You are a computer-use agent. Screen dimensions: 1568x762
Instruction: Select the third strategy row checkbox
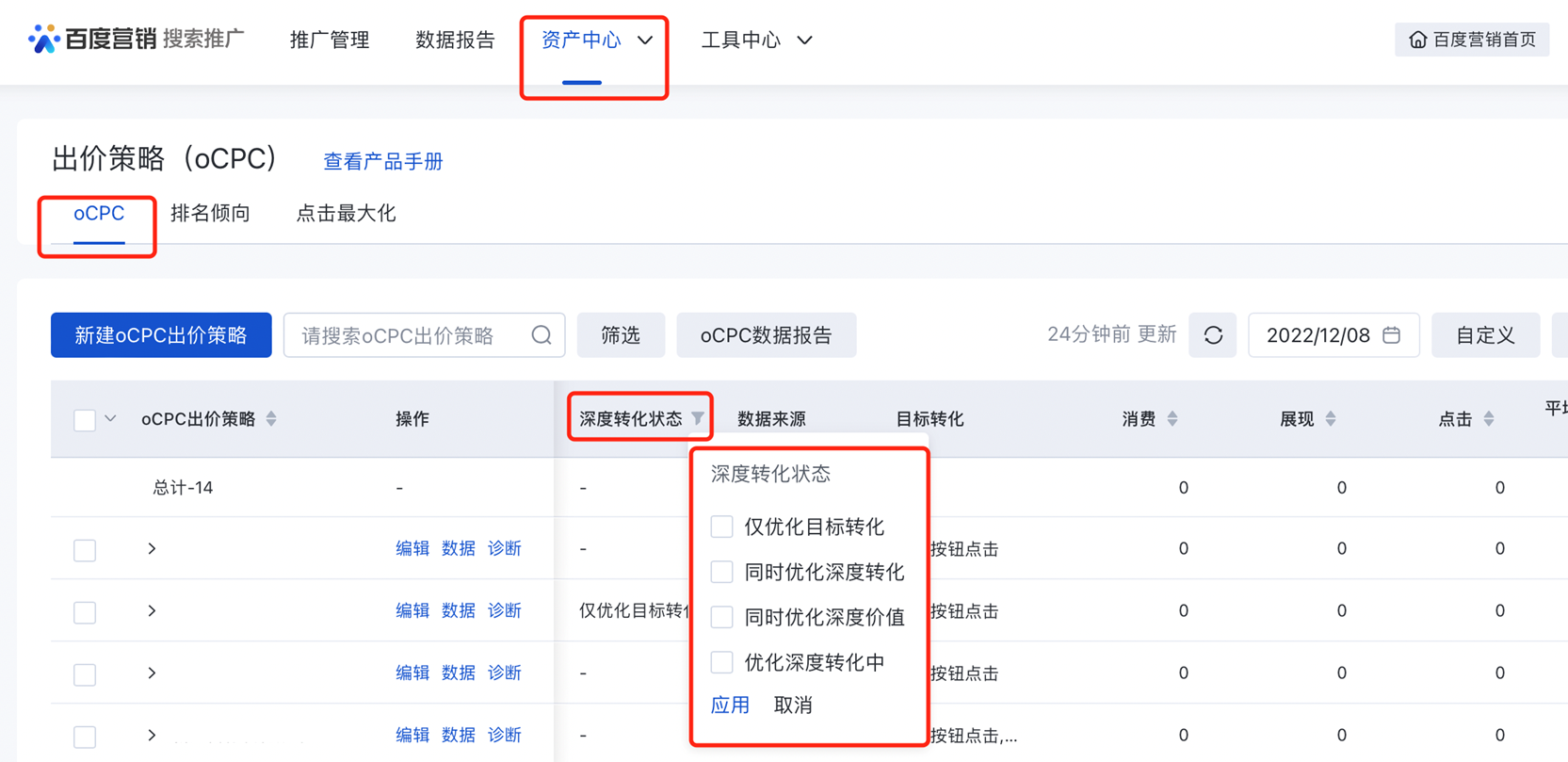(85, 674)
